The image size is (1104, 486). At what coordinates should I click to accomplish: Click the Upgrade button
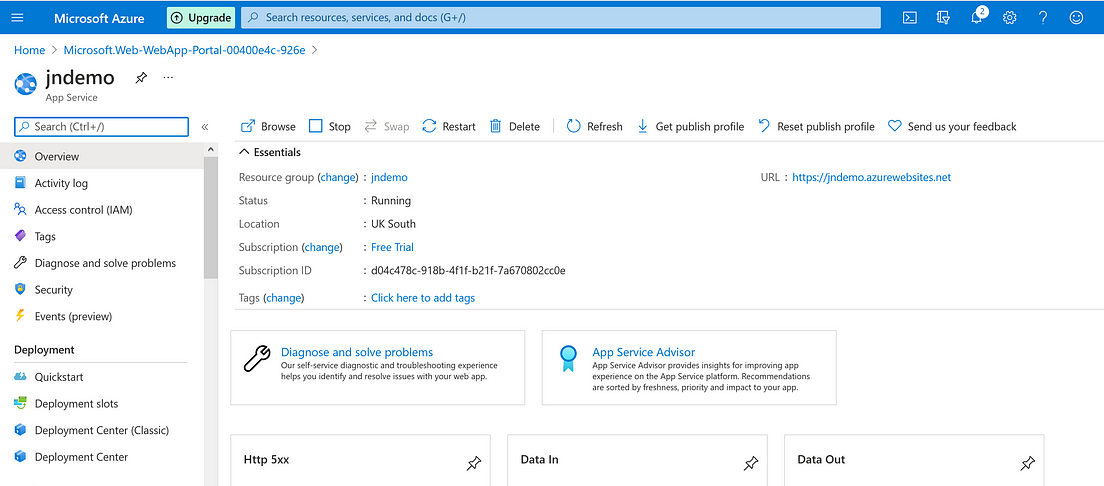pyautogui.click(x=201, y=18)
